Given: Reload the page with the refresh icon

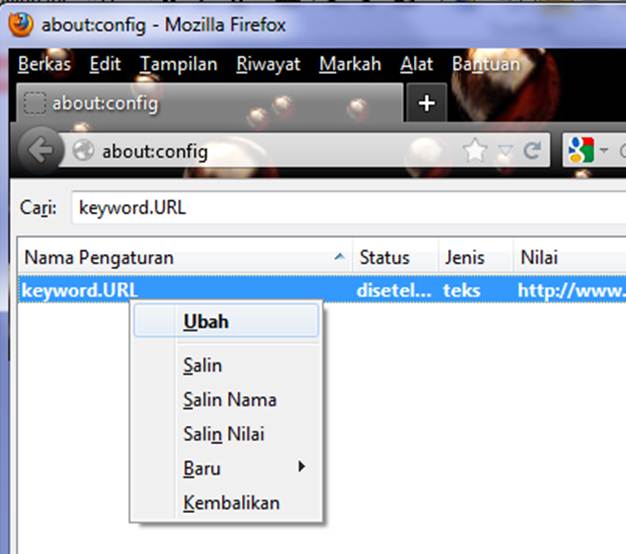Looking at the screenshot, I should pos(532,150).
